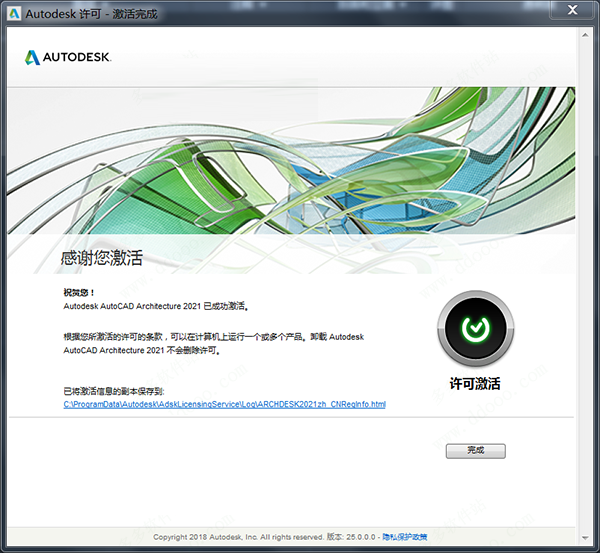The image size is (600, 553).
Task: Click the window title 'Autodesk 许可 - 激活完成'
Action: [91, 14]
